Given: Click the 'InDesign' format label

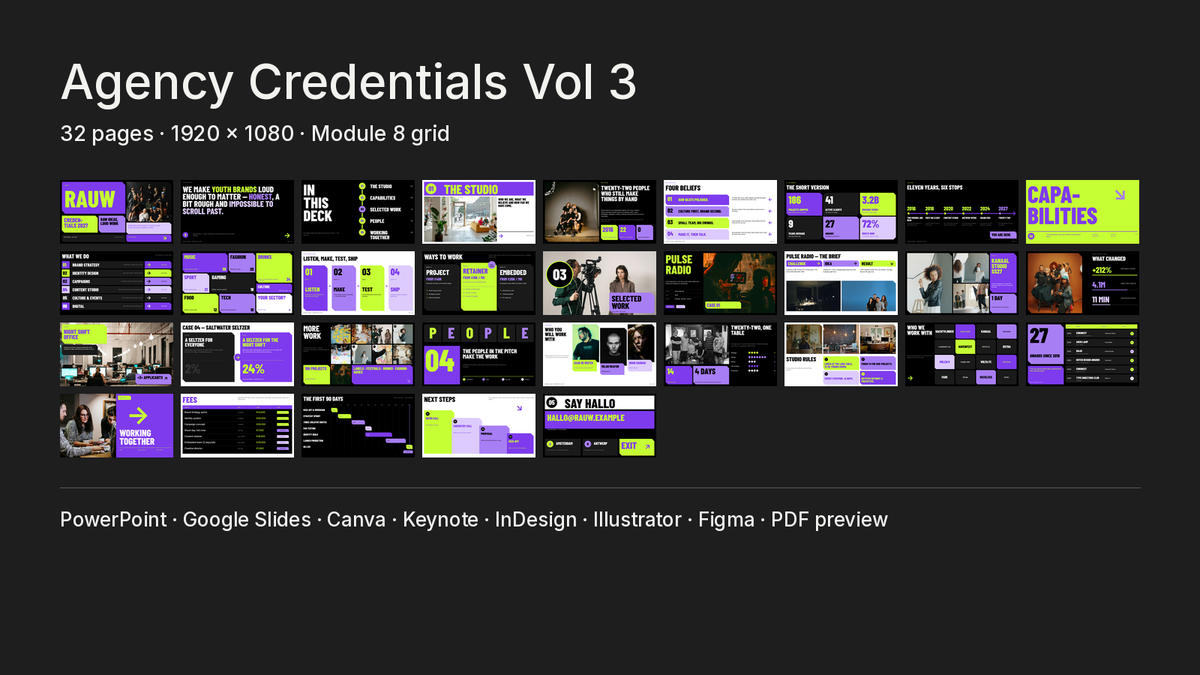Looking at the screenshot, I should pyautogui.click(x=536, y=520).
